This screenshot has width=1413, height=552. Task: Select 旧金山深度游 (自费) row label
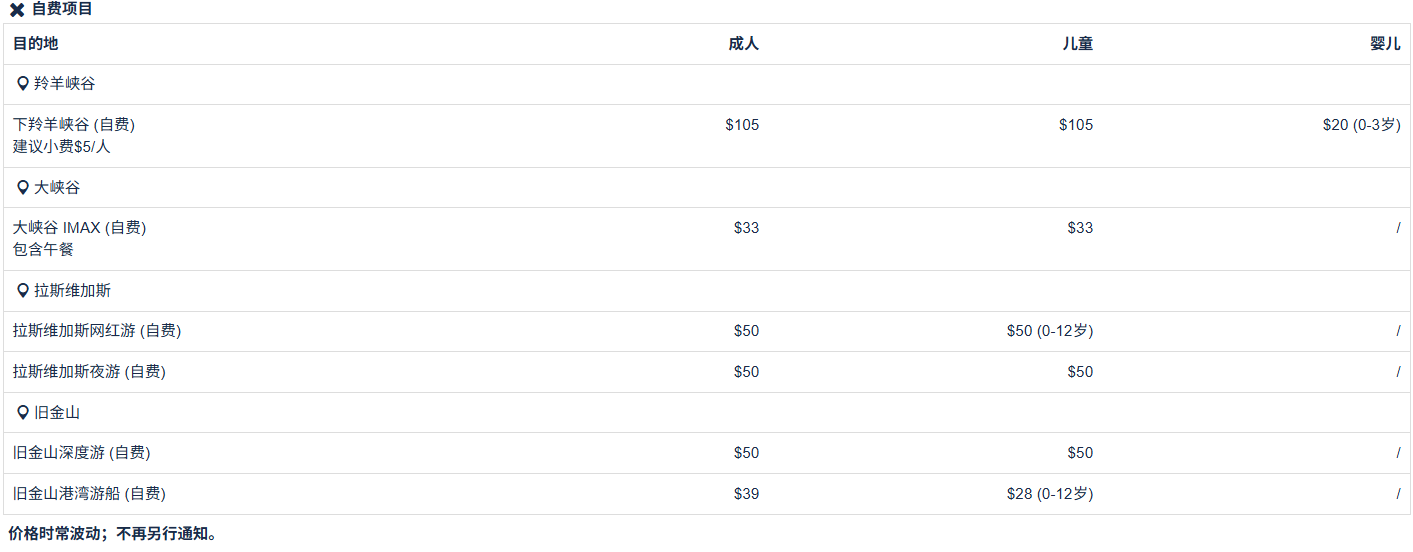point(82,453)
